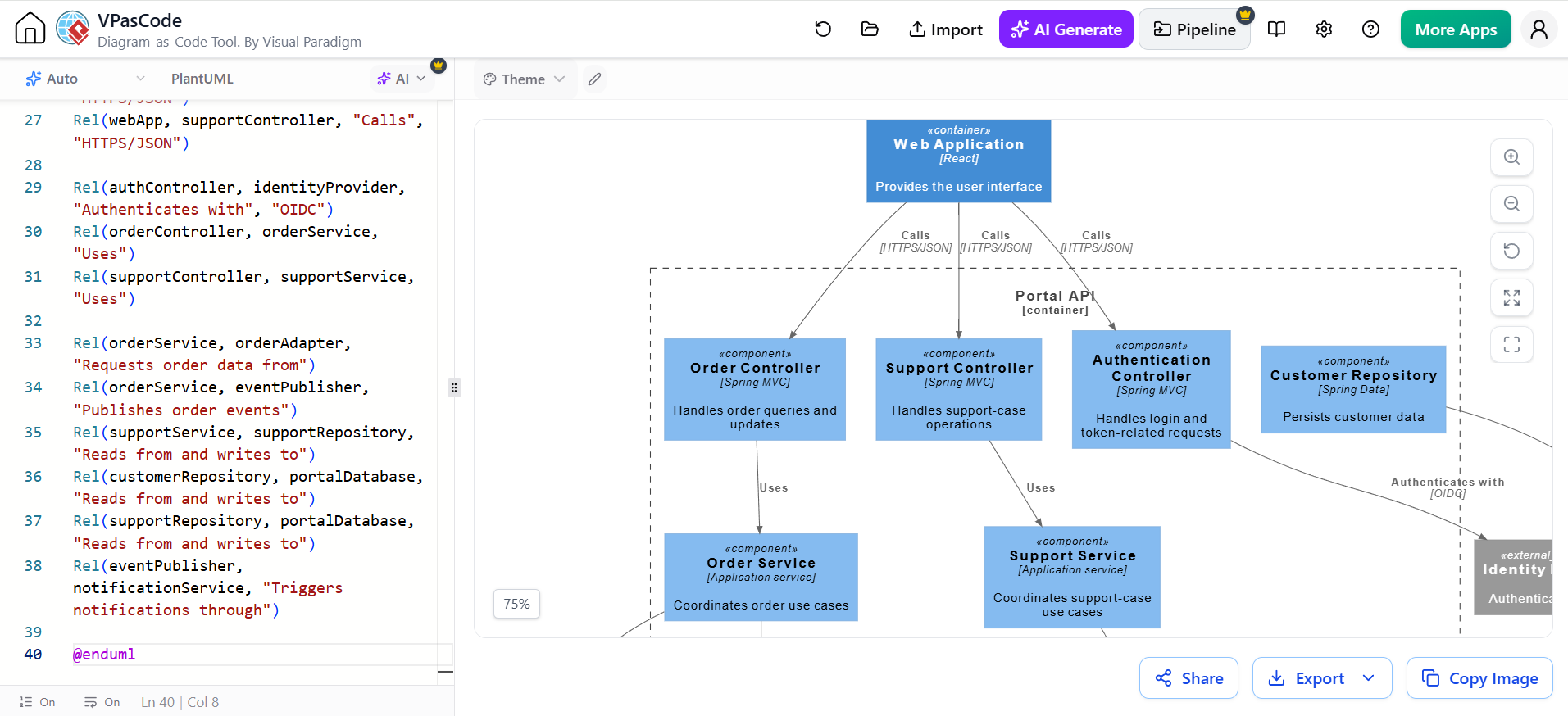Open the folder icon in header
This screenshot has width=1568, height=716.
click(870, 29)
